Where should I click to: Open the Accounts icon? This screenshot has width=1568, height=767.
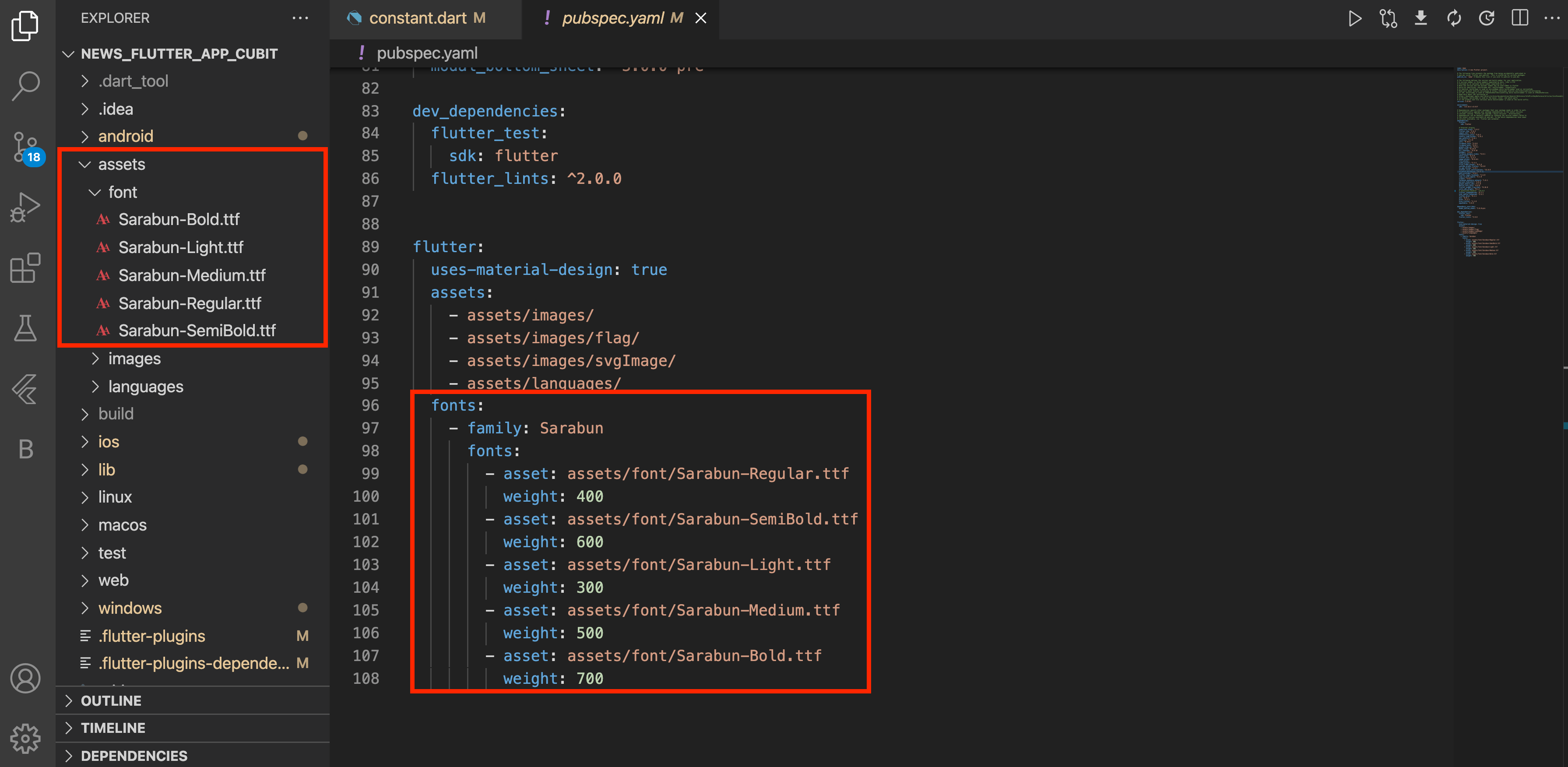pos(25,678)
